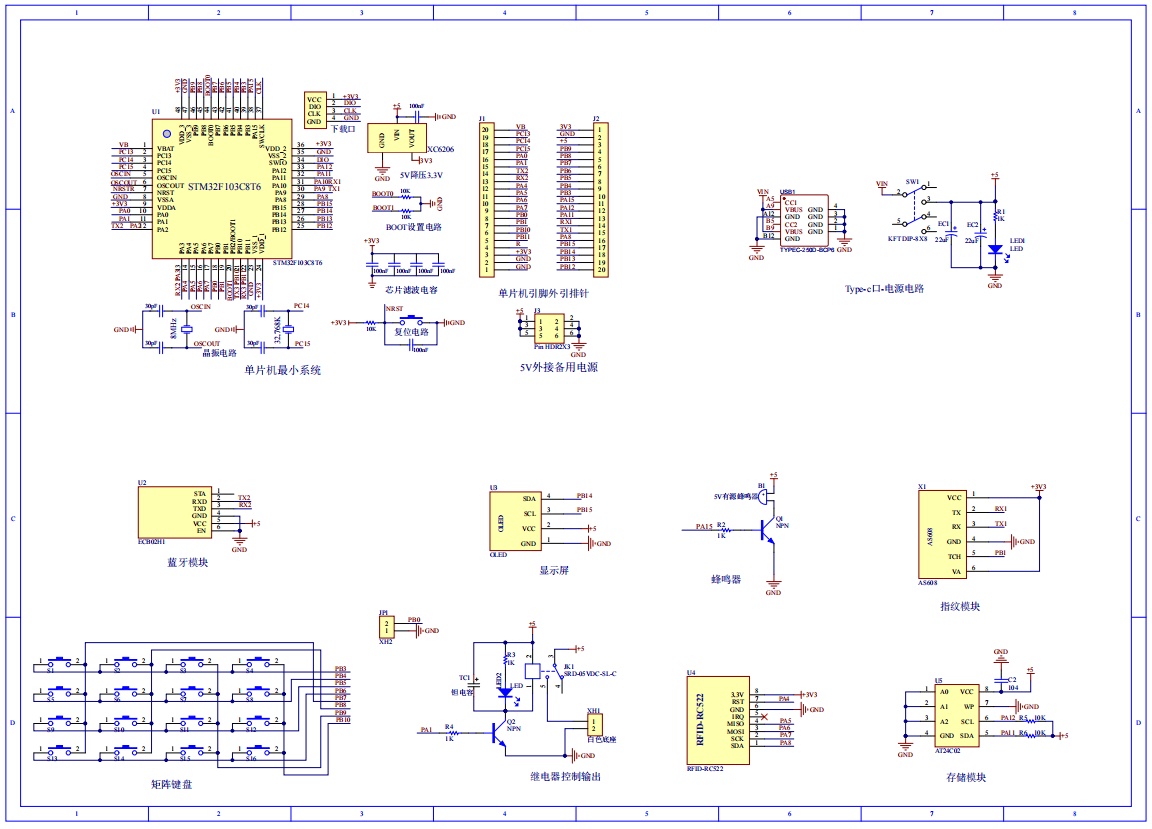
Task: Select LED1 in the Type-C power circuit
Action: pos(994,250)
